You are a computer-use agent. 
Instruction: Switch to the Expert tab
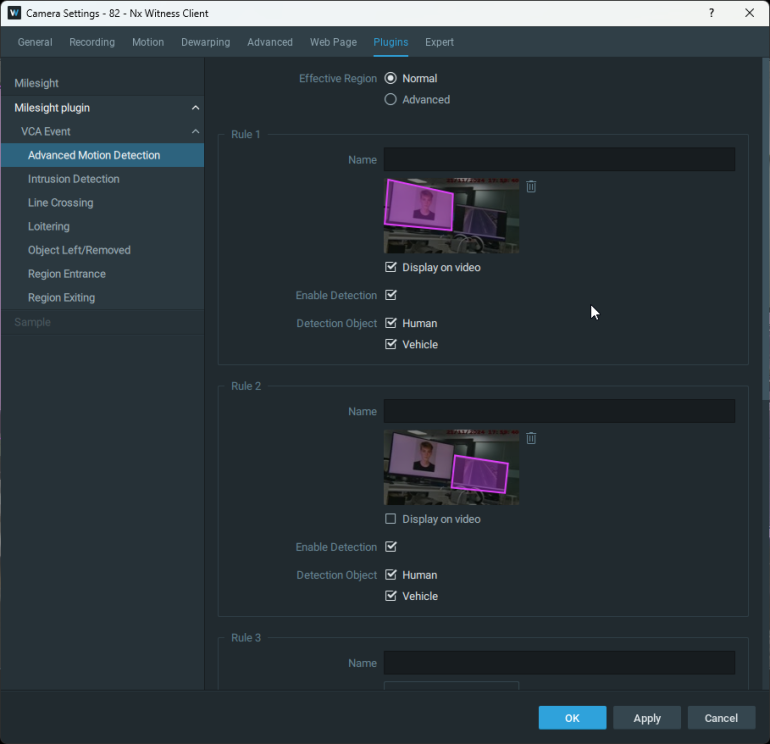439,42
